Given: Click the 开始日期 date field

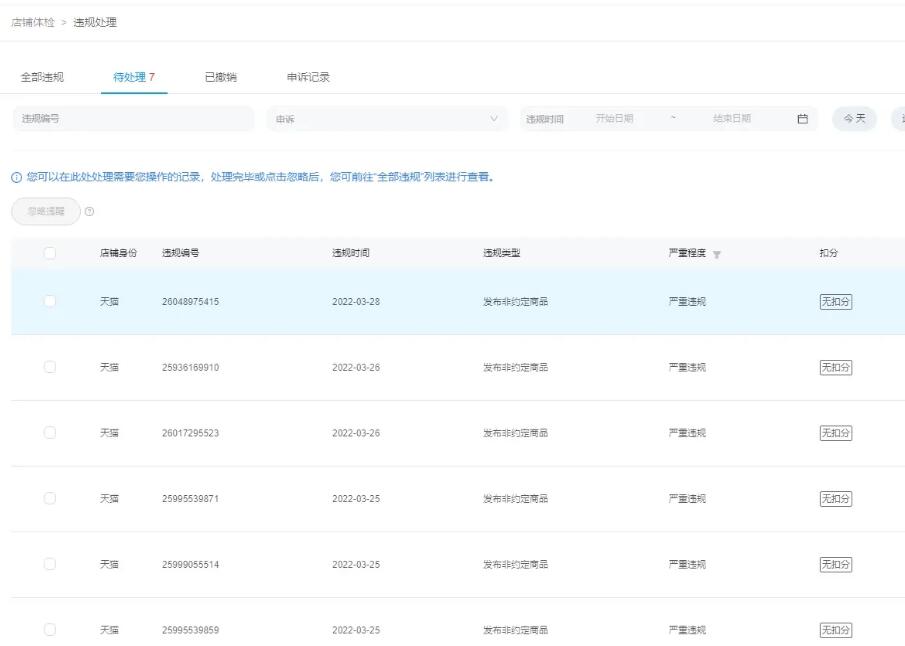Looking at the screenshot, I should pos(614,118).
